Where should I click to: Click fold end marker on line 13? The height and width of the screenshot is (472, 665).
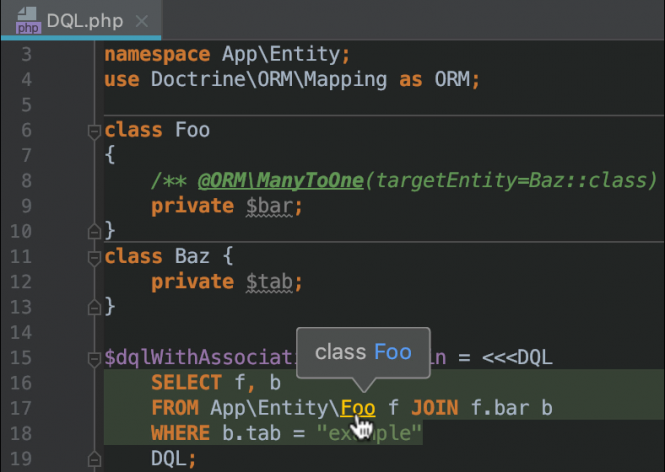[x=94, y=307]
